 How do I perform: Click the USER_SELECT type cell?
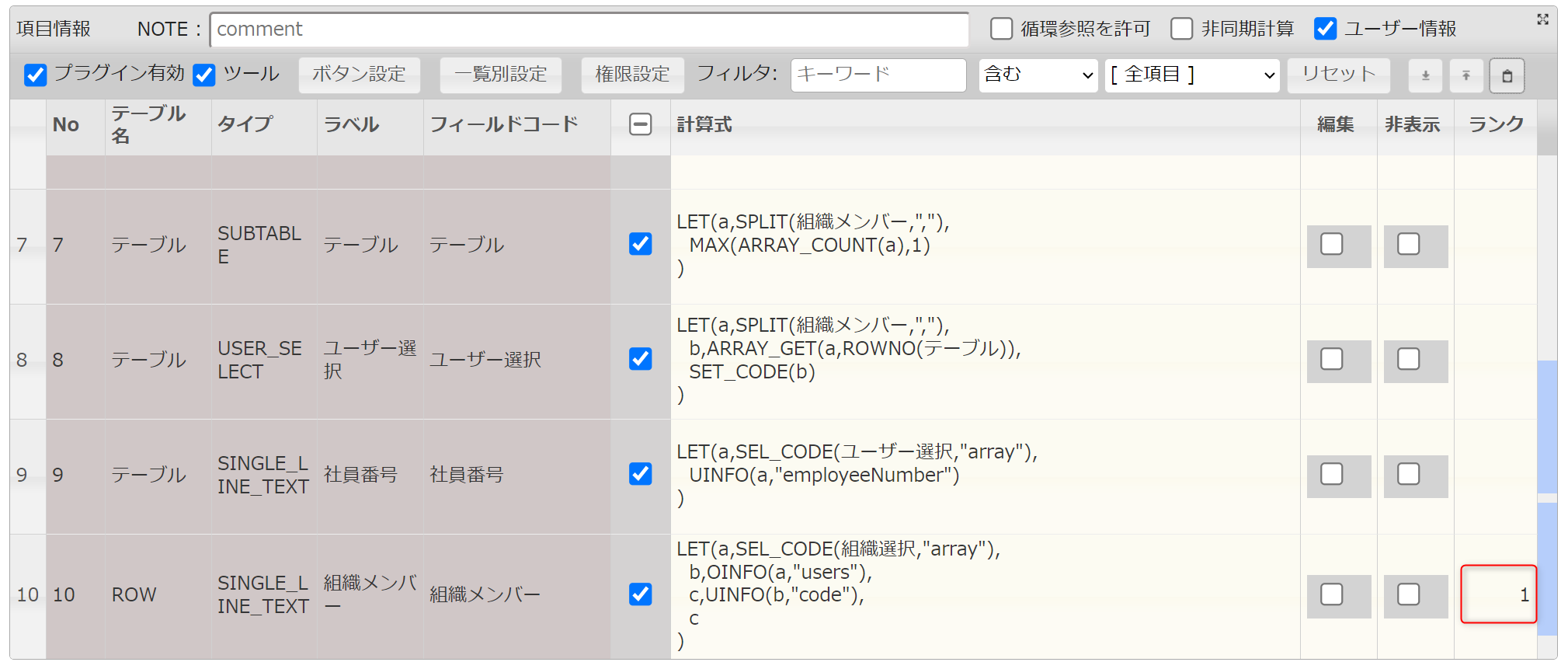264,361
